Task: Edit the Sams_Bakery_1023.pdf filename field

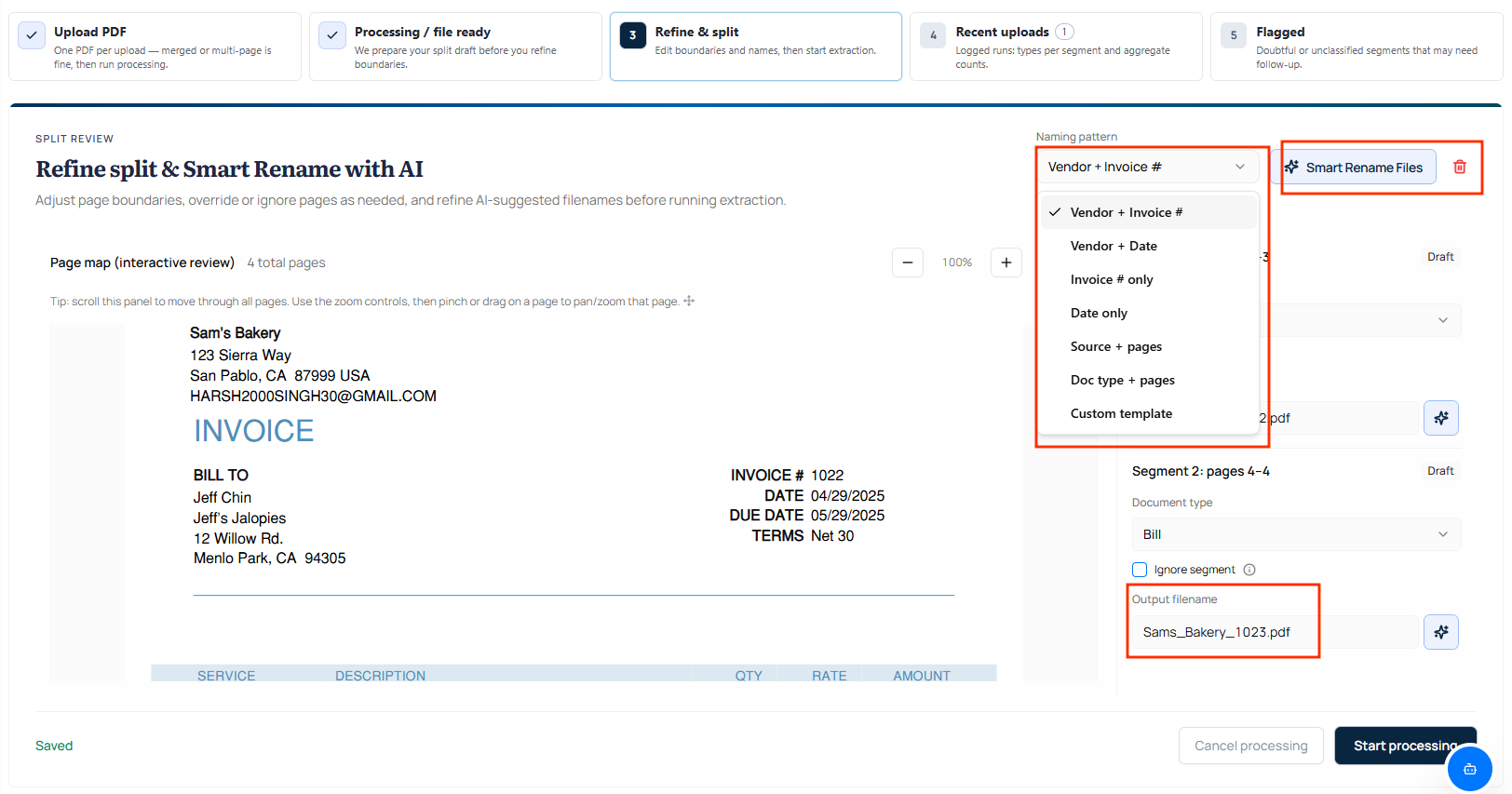Action: coord(1275,632)
